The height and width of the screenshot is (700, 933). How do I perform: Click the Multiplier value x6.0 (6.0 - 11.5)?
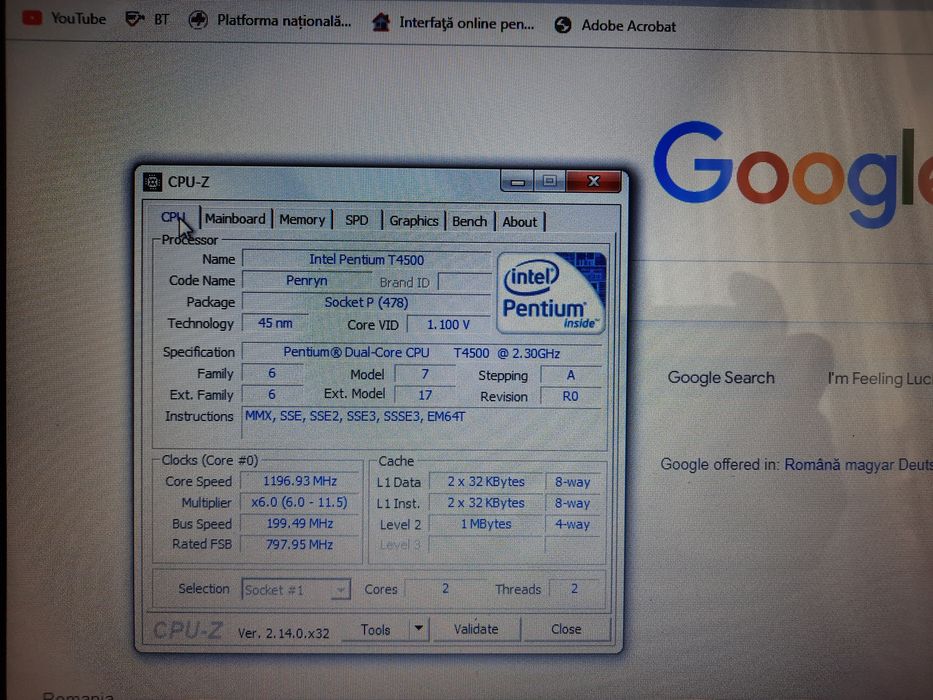click(x=299, y=502)
